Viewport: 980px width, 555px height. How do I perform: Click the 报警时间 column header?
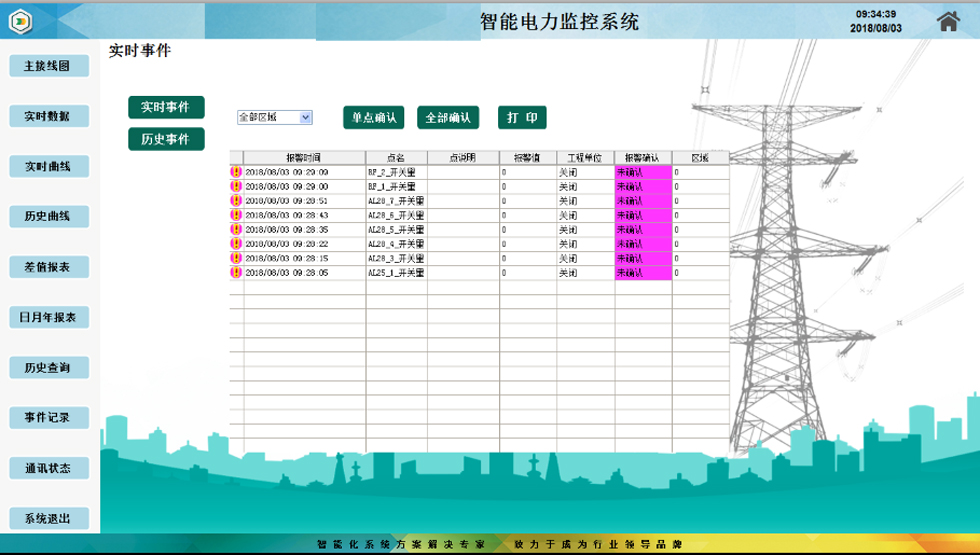pyautogui.click(x=303, y=157)
